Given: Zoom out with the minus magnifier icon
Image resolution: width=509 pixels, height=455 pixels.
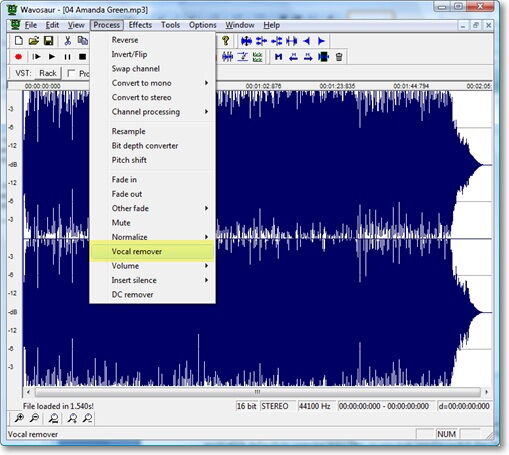Looking at the screenshot, I should [x=34, y=418].
